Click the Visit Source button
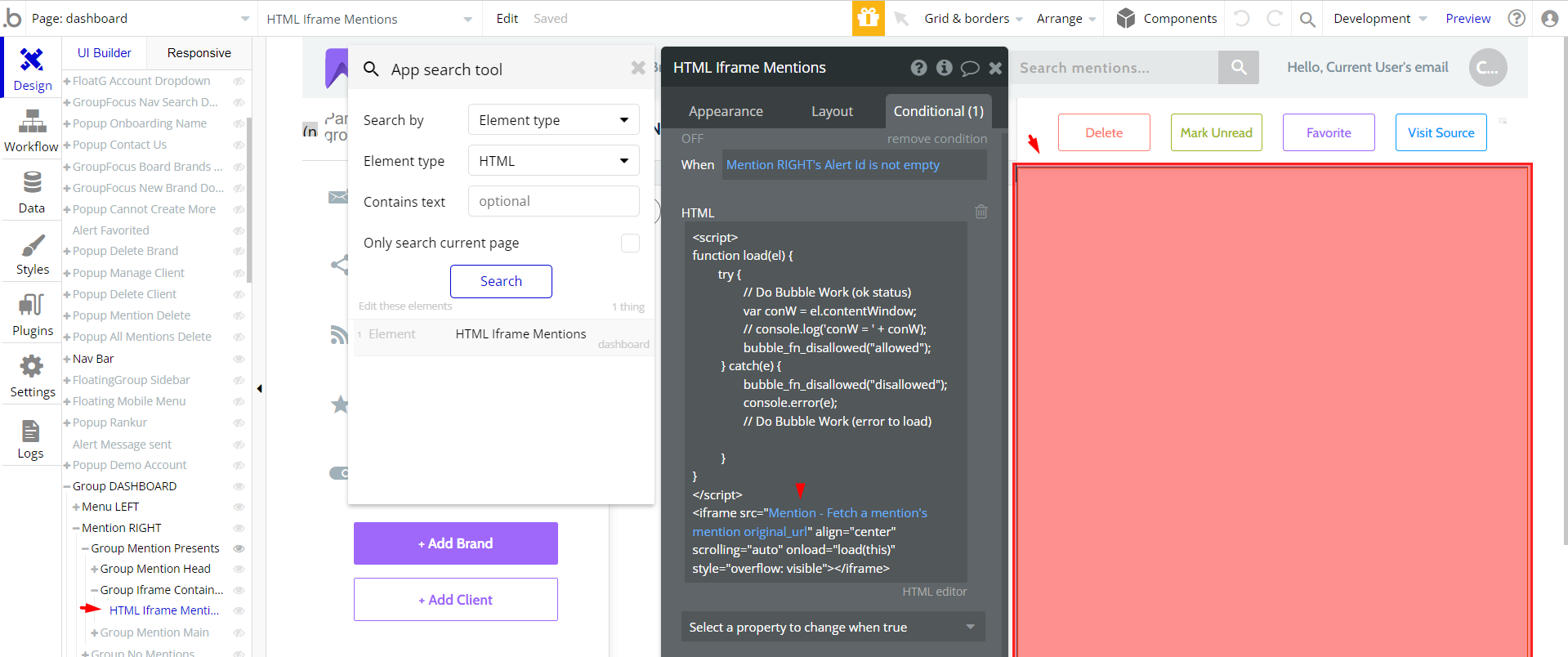The width and height of the screenshot is (1568, 657). [x=1441, y=132]
